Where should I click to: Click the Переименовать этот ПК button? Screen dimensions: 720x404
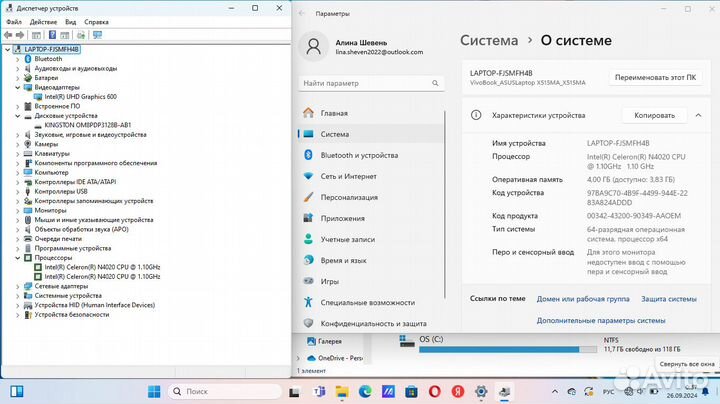[x=656, y=77]
